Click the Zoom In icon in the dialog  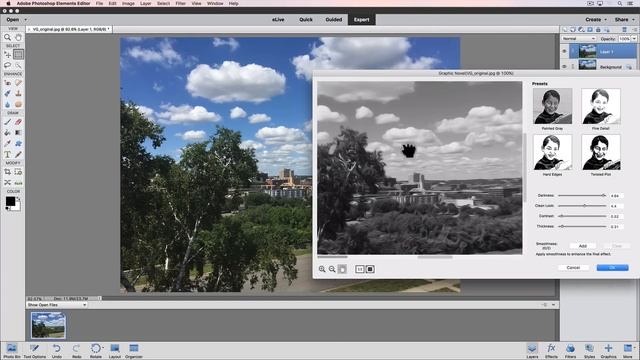(x=322, y=269)
